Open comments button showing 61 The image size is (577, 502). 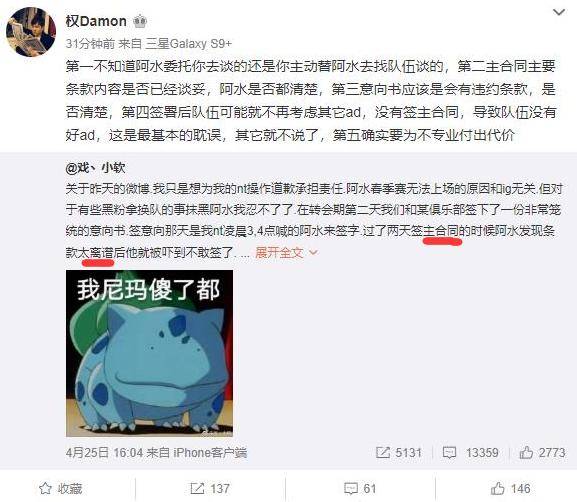(x=360, y=489)
